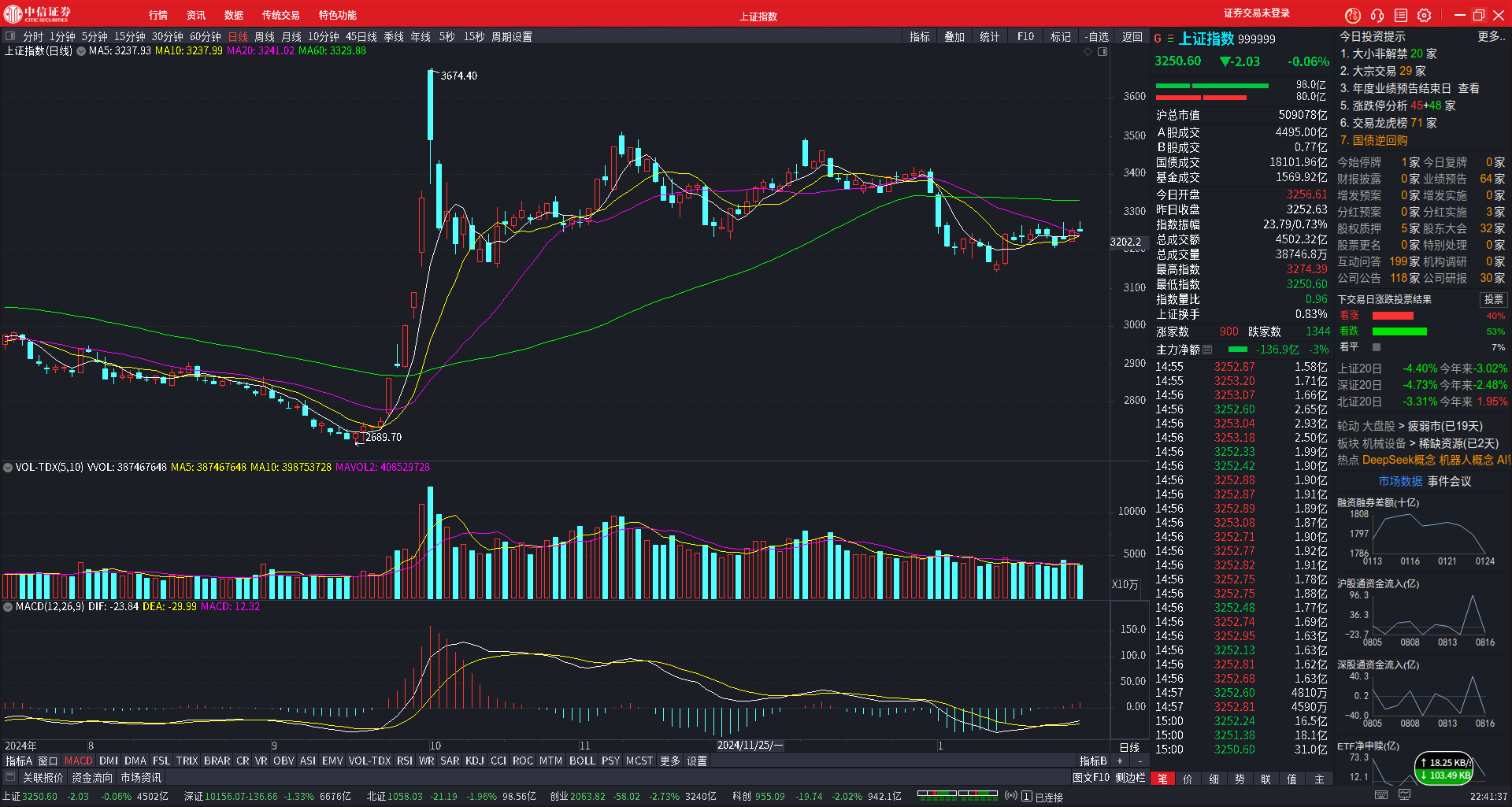Switch to 周线 weekly period

(x=265, y=37)
